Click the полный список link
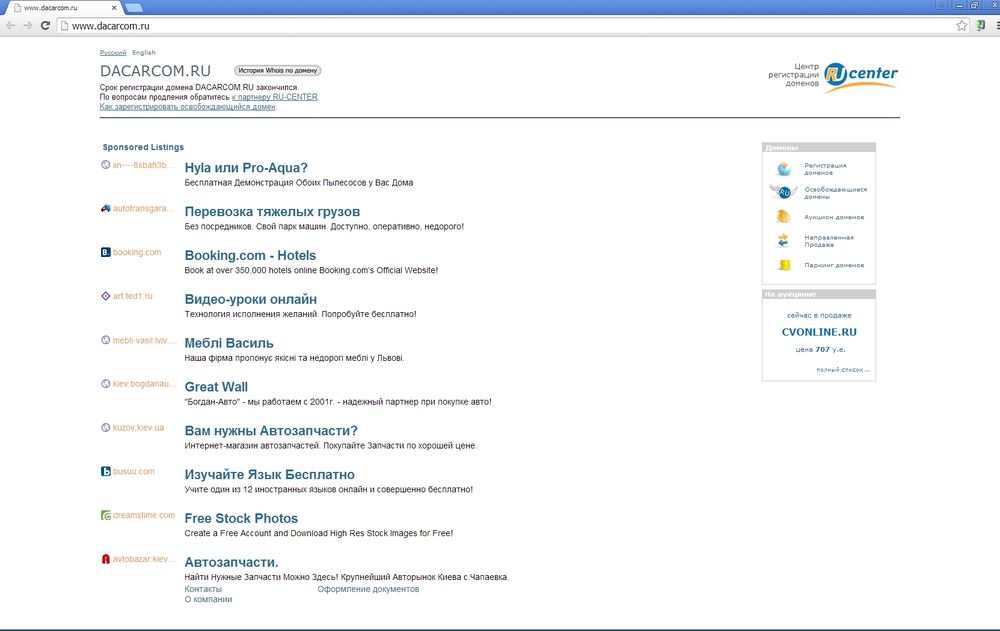This screenshot has height=631, width=1000. pyautogui.click(x=843, y=369)
